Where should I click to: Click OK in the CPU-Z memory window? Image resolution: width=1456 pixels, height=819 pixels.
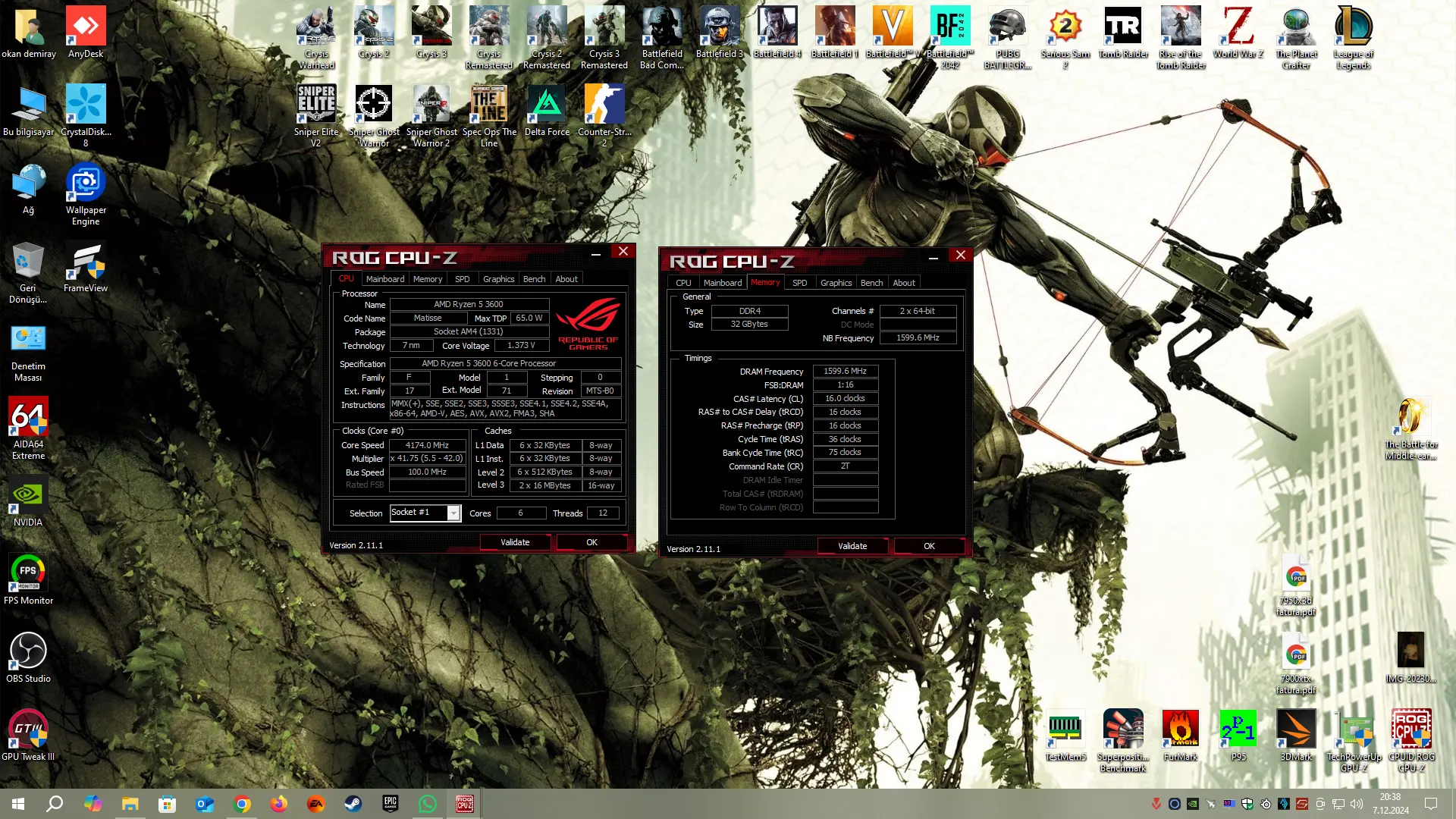point(930,546)
